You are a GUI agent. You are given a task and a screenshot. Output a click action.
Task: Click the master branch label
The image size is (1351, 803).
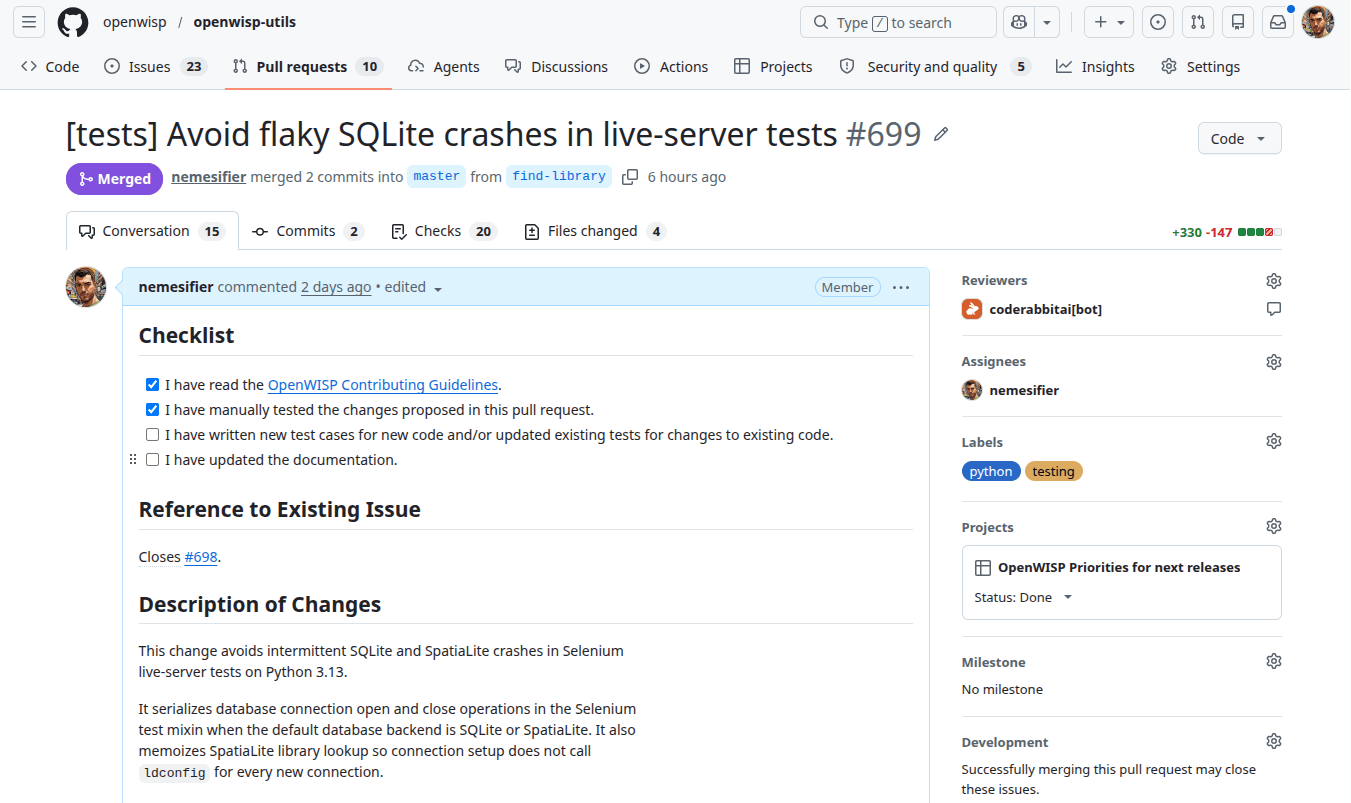pos(437,177)
